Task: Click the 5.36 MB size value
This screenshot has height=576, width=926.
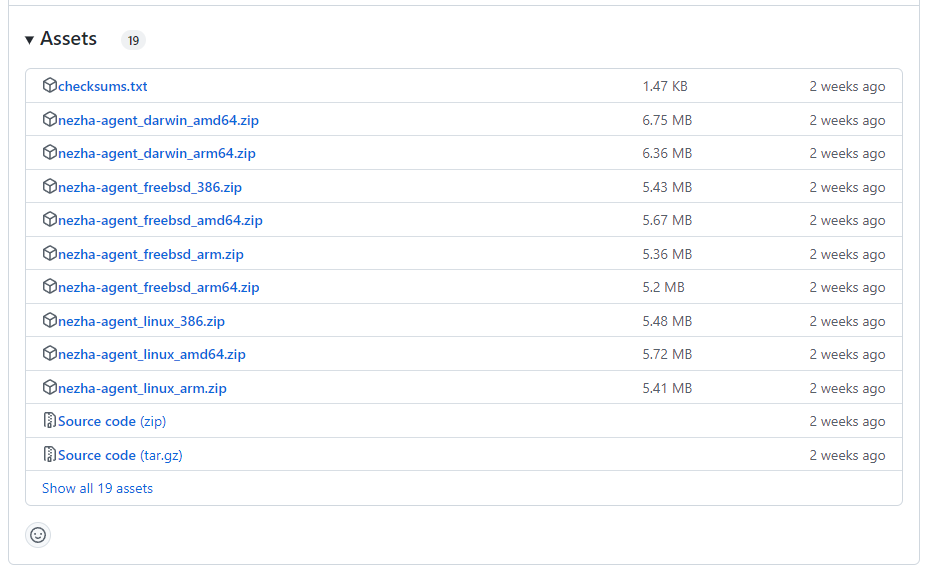Action: coord(667,255)
